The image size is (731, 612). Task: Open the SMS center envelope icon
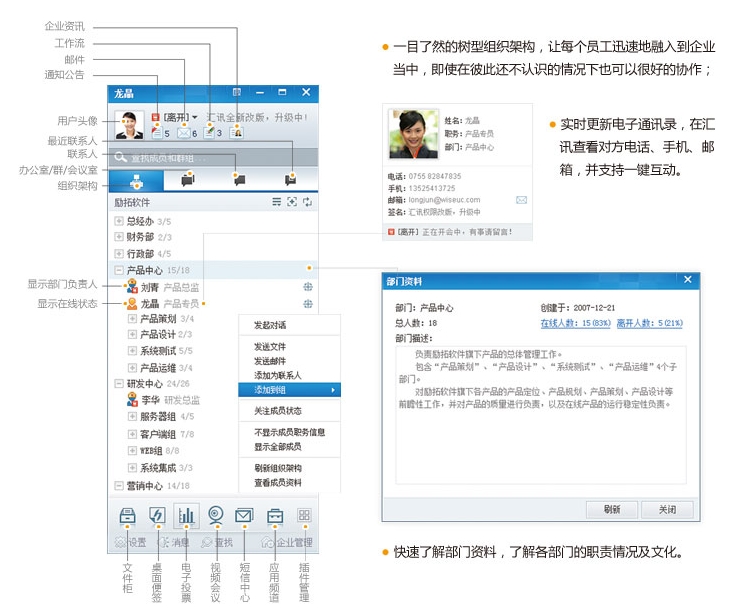point(244,516)
